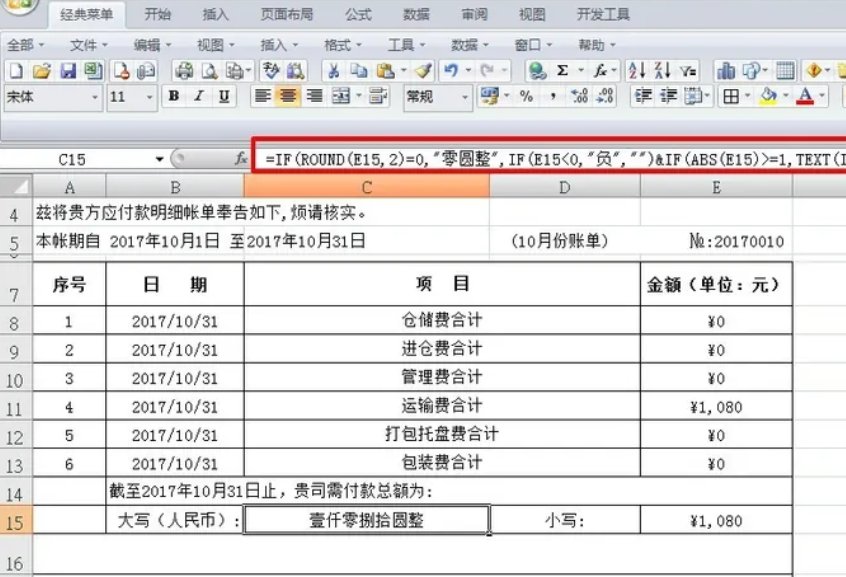Screen dimensions: 846x577
Task: Open the 文件 classic menu
Action: point(89,45)
